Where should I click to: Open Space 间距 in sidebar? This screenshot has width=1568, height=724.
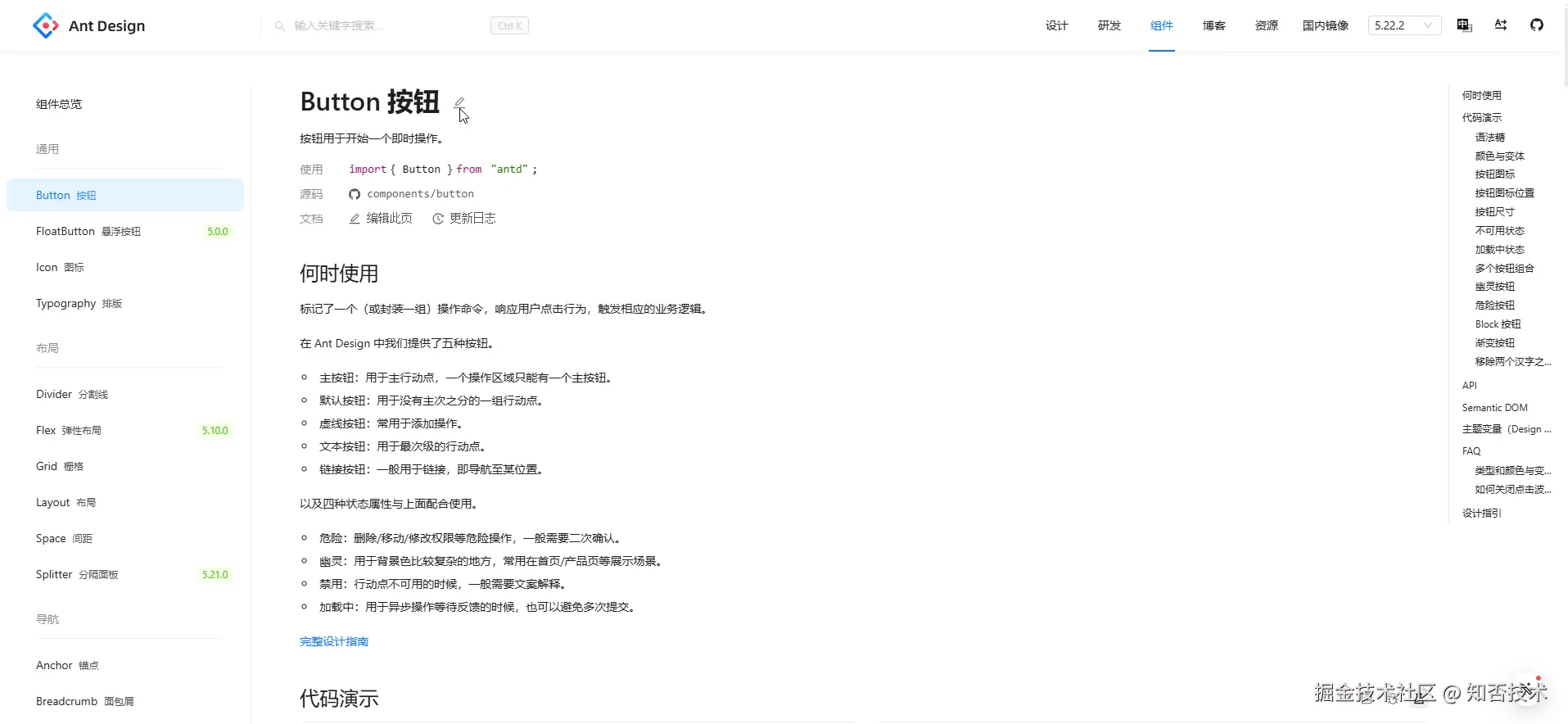125,538
